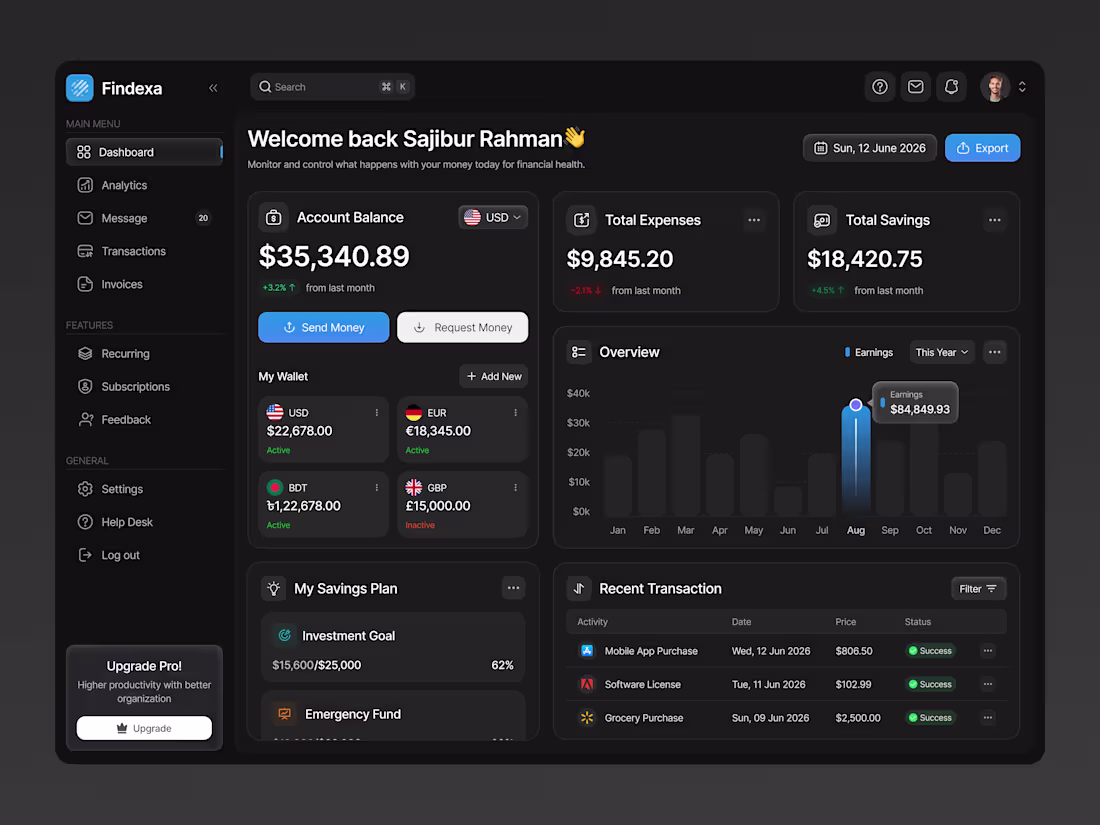Open the Invoices page
Screen dimensions: 1100x825
click(120, 284)
